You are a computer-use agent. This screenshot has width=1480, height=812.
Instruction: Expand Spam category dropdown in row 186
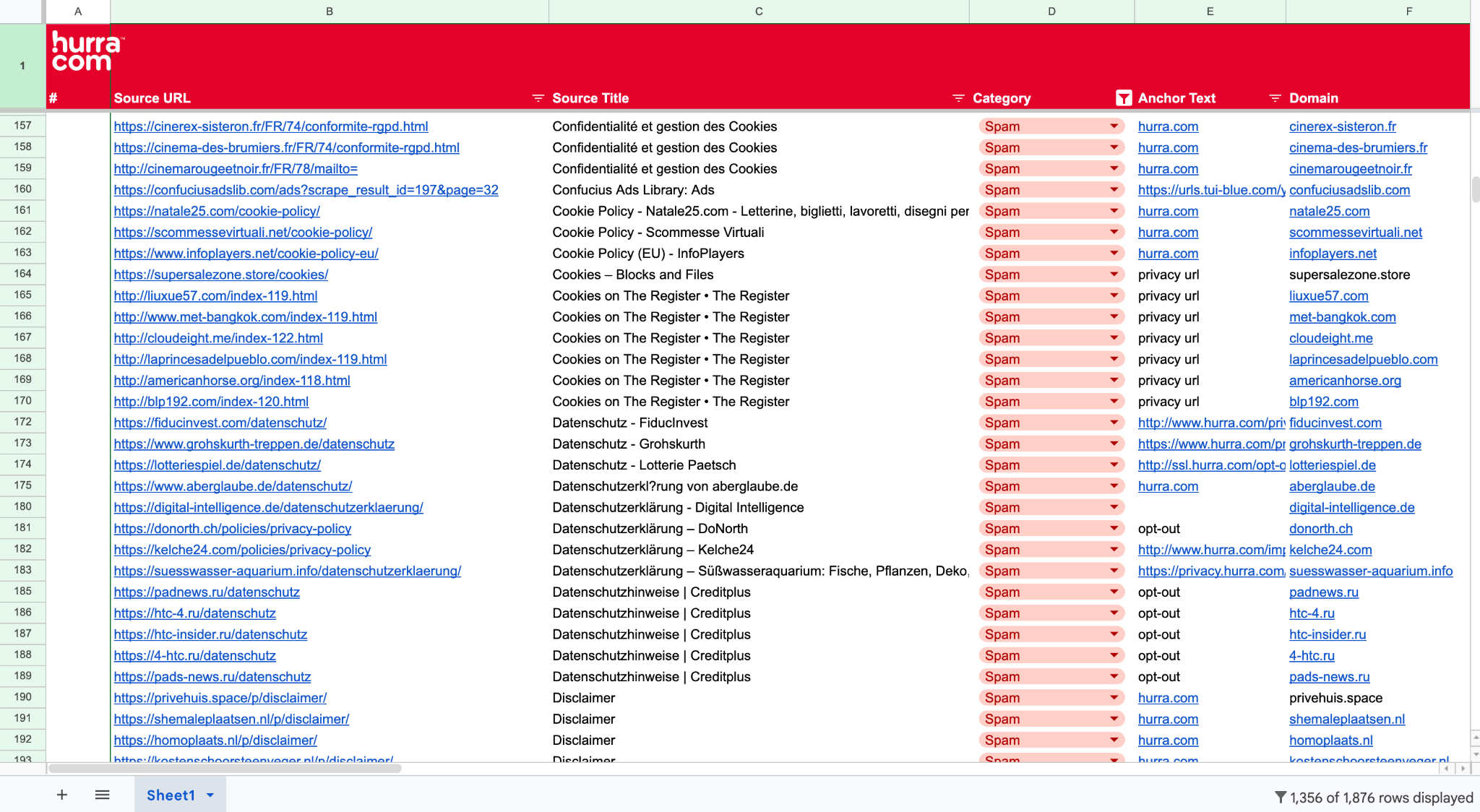point(1114,613)
